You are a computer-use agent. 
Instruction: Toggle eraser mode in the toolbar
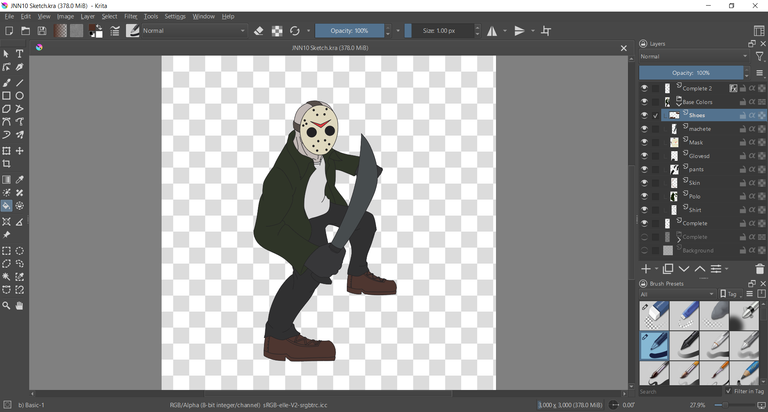259,31
